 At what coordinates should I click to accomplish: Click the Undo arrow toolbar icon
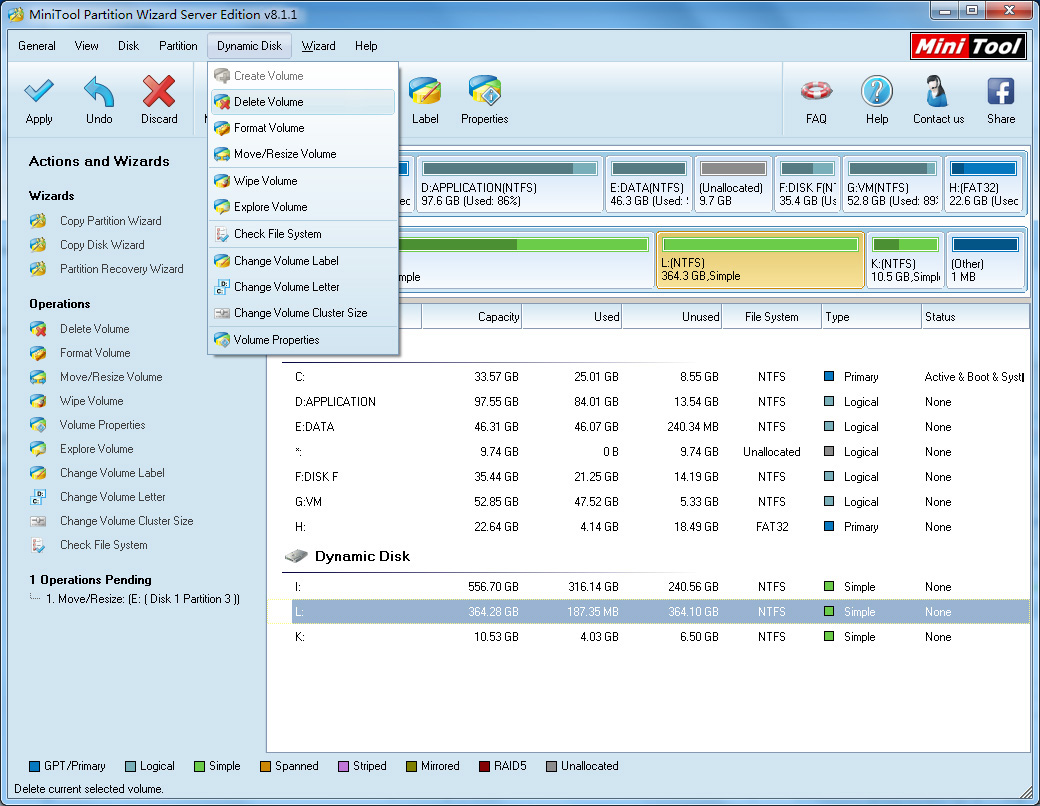point(99,92)
